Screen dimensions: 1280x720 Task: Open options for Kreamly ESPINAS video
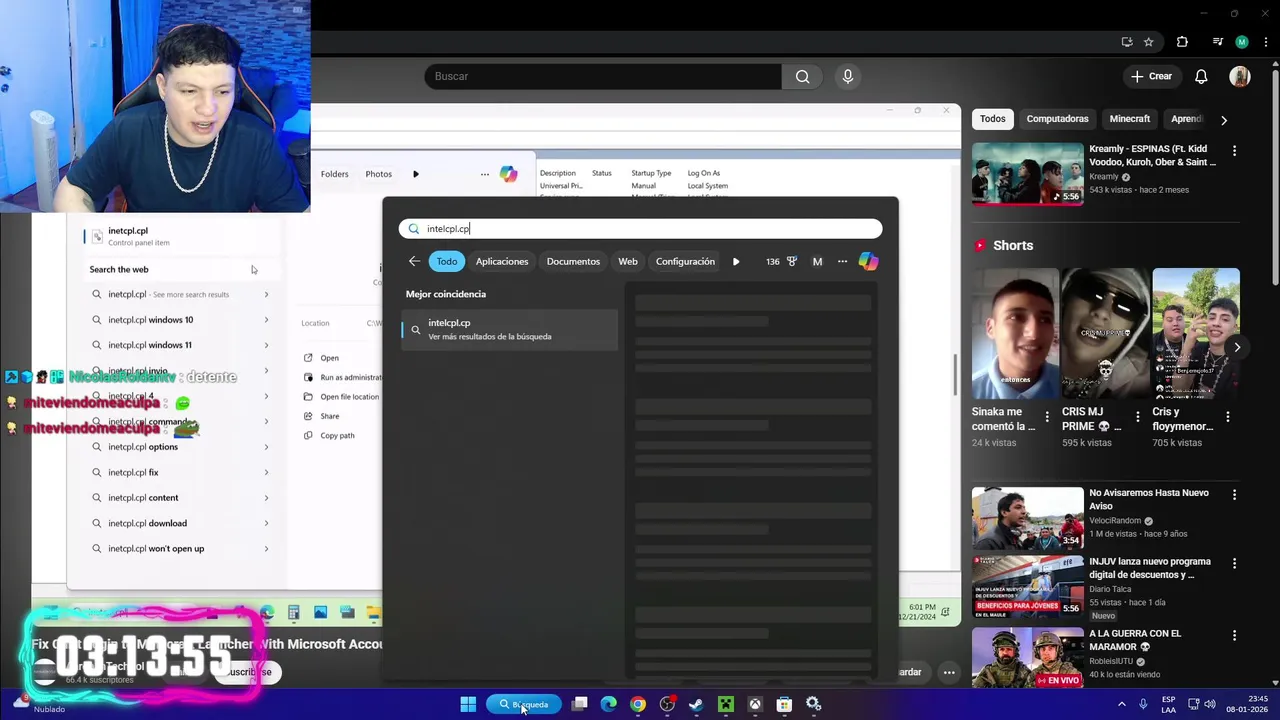point(1234,150)
